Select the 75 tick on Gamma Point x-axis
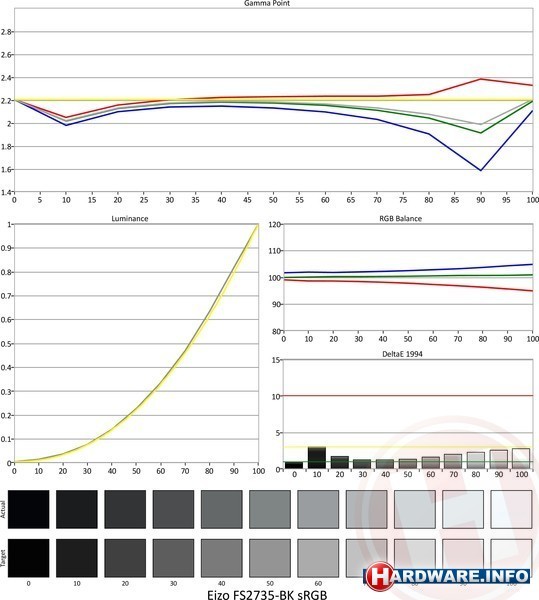The image size is (539, 600). tap(403, 200)
